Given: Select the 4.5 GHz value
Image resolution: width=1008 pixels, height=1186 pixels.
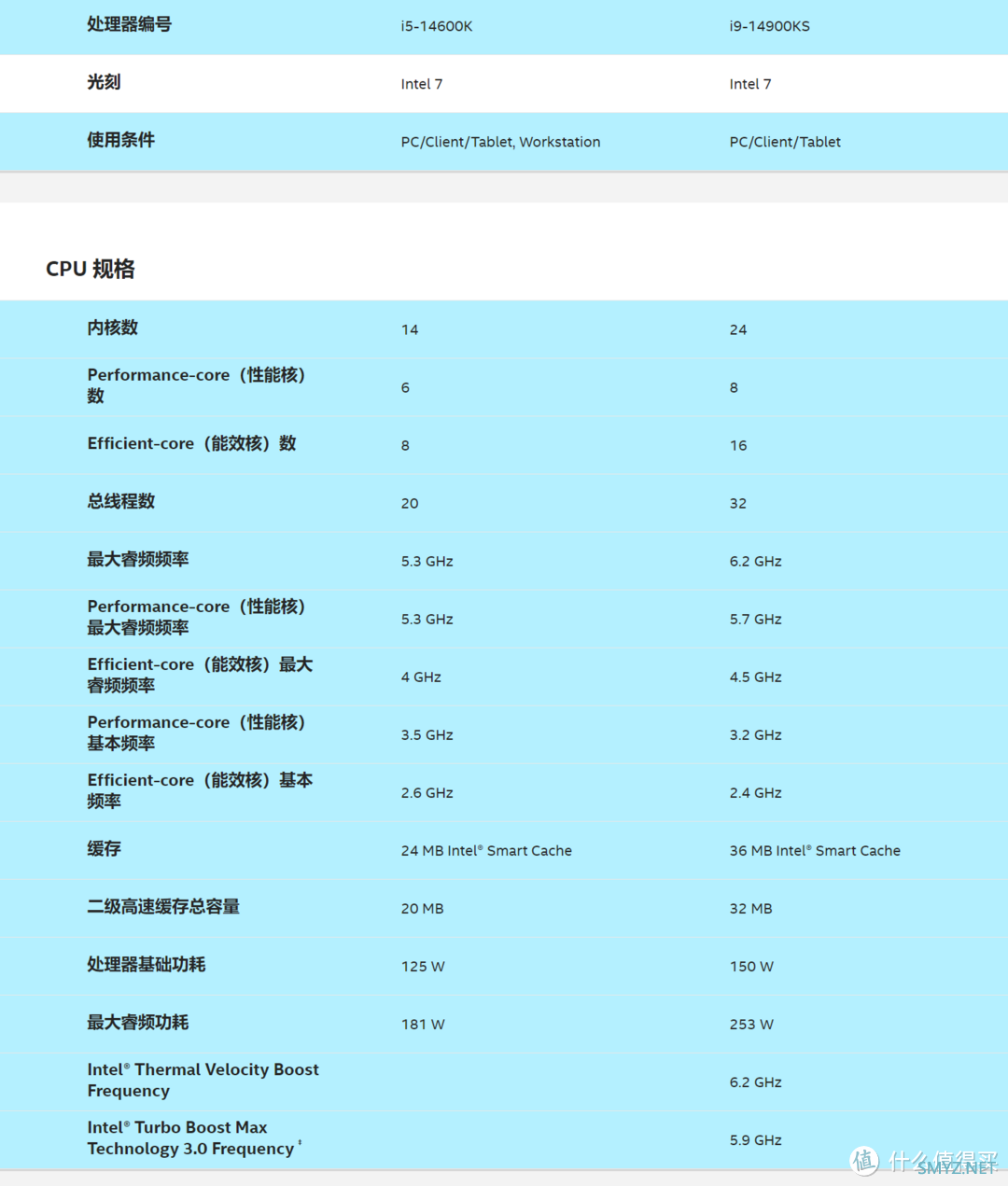Looking at the screenshot, I should tap(755, 677).
